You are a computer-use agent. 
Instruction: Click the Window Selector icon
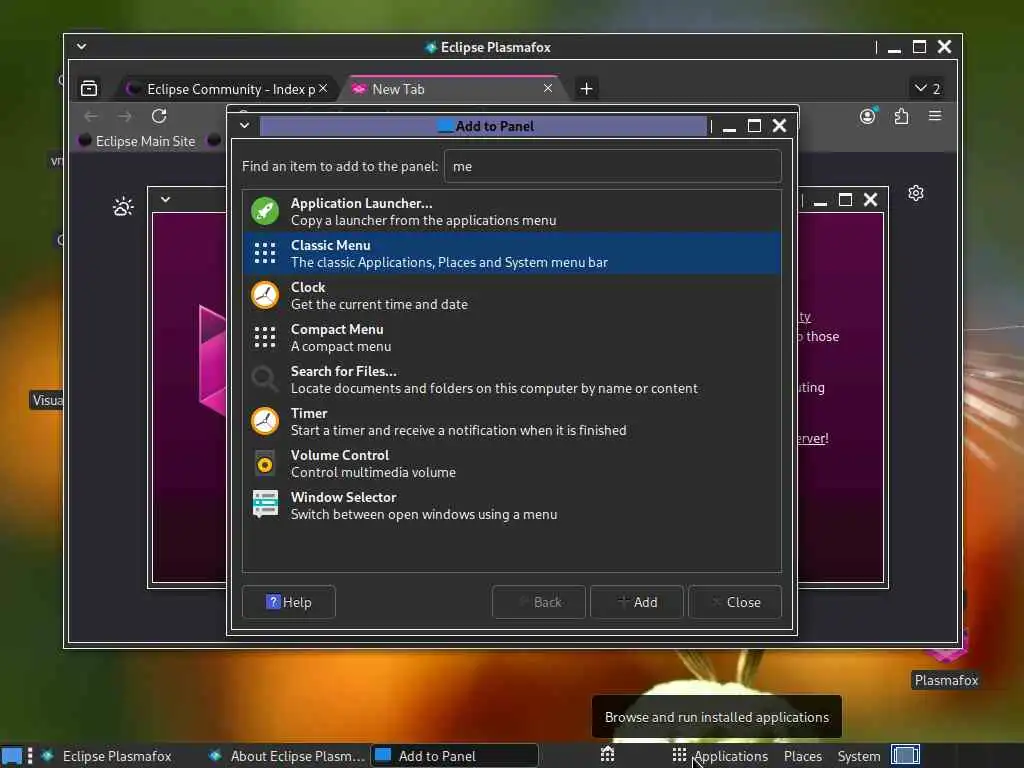pyautogui.click(x=265, y=505)
